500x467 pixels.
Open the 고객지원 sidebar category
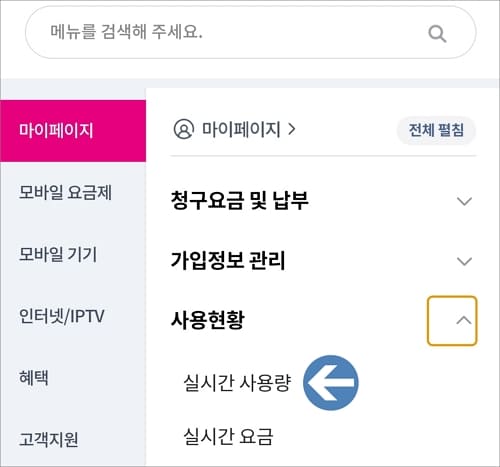(49, 439)
